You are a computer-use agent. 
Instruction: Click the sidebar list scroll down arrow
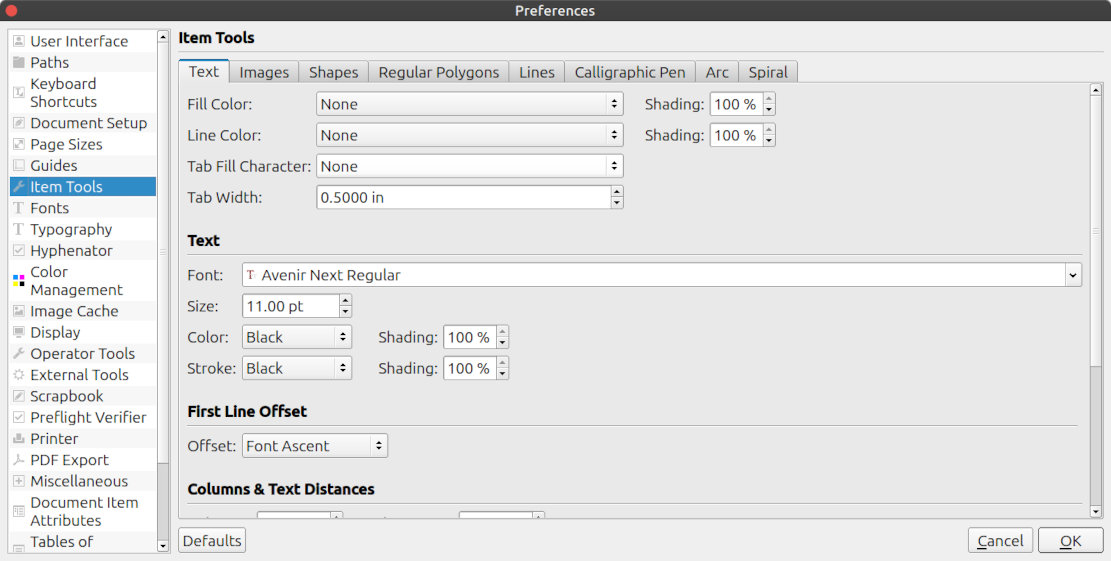coord(163,545)
